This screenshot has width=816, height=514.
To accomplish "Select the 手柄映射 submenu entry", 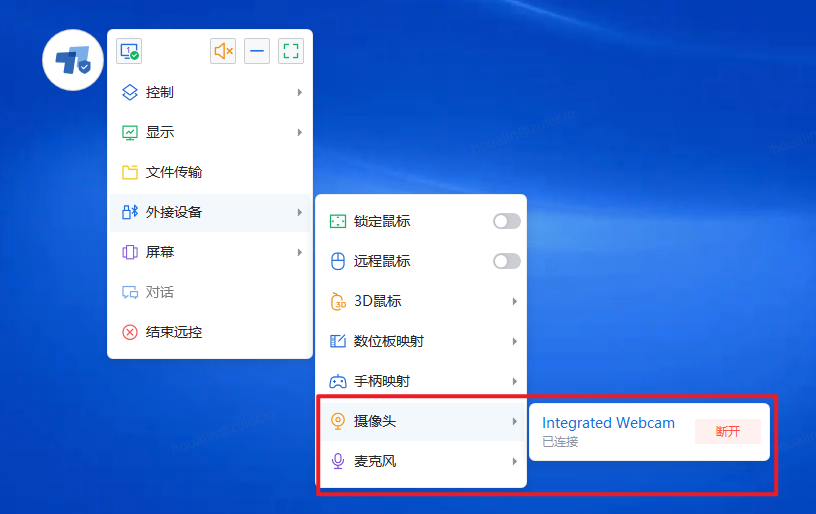I will 422,381.
